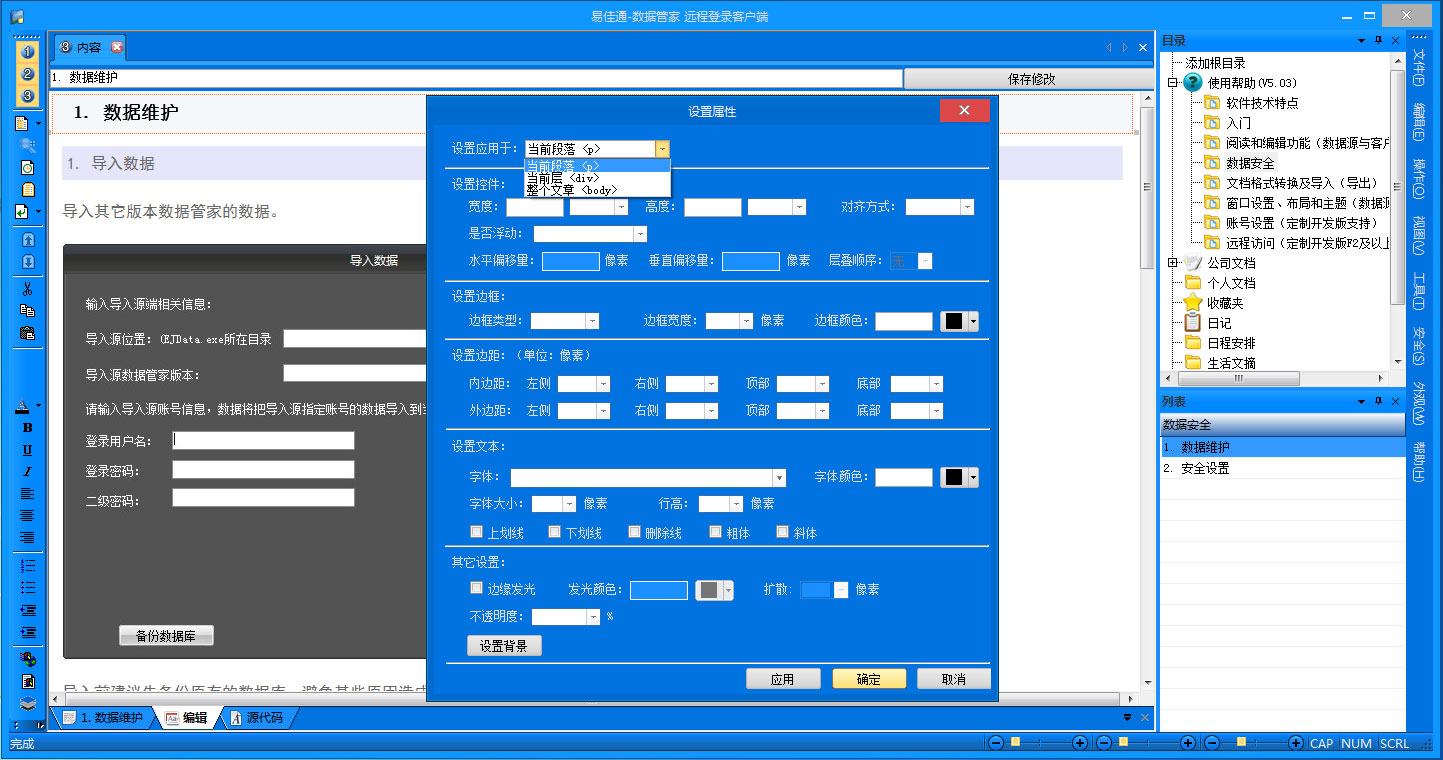Open the 字体 font dropdown
1443x760 pixels.
[x=778, y=478]
